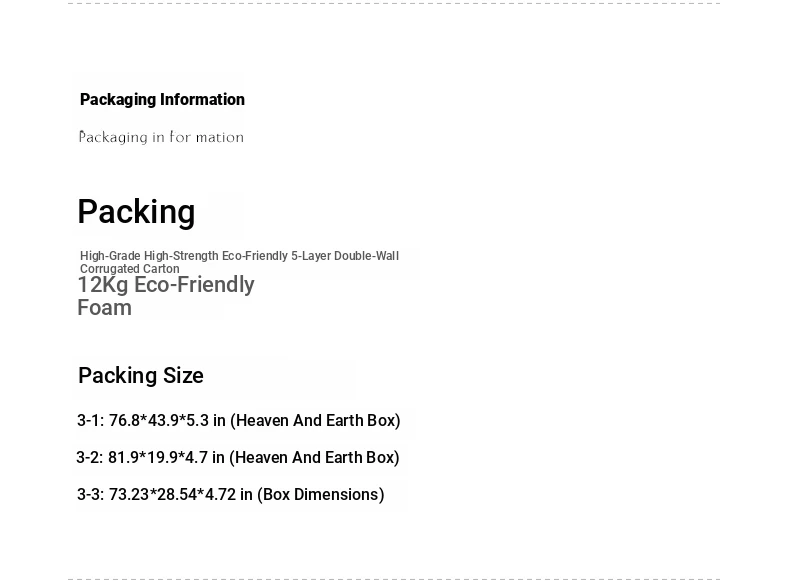This screenshot has width=790, height=585.
Task: Click the word Foam
Action: pos(104,307)
